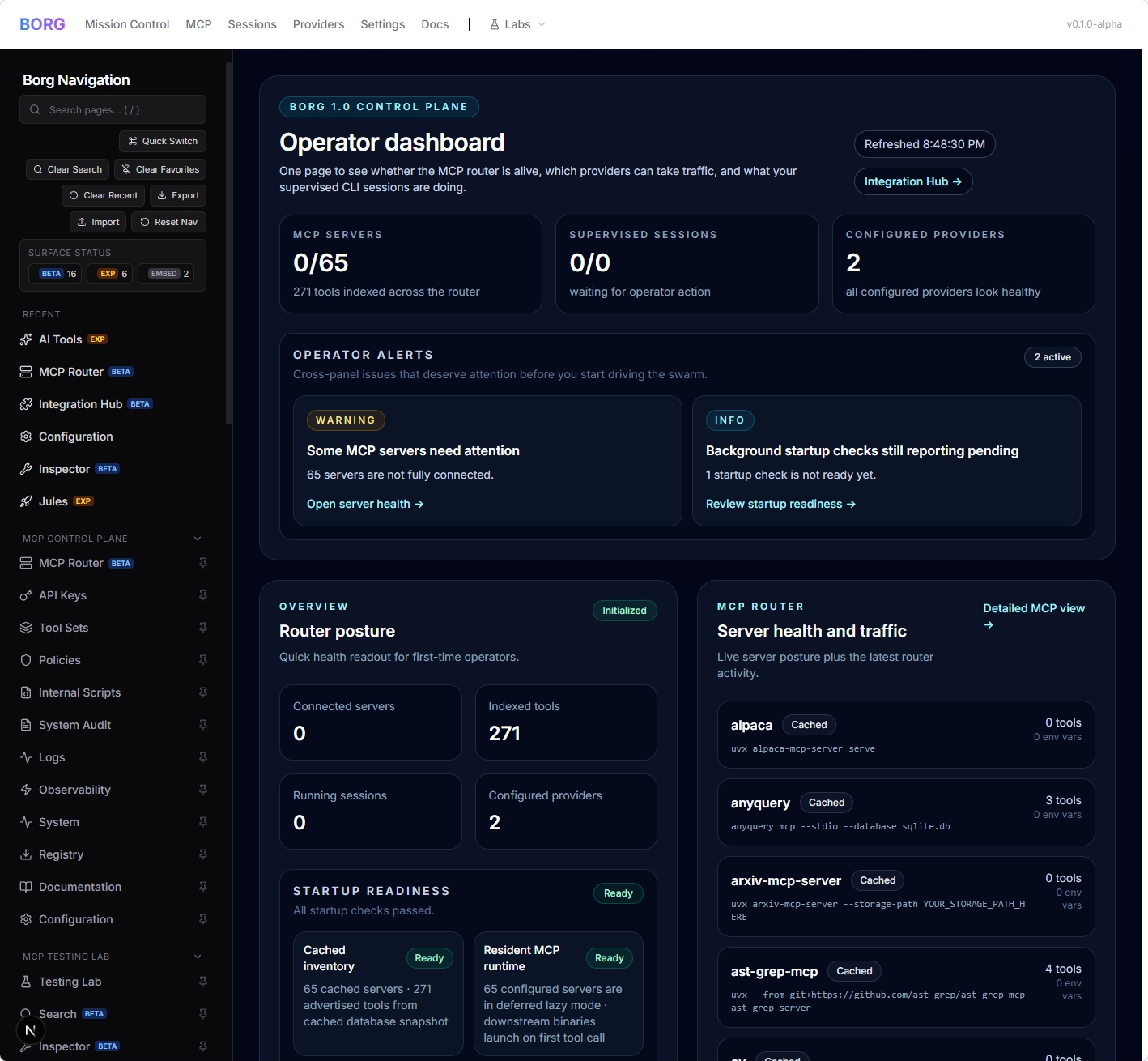Pin System Audit to favorites

203,725
